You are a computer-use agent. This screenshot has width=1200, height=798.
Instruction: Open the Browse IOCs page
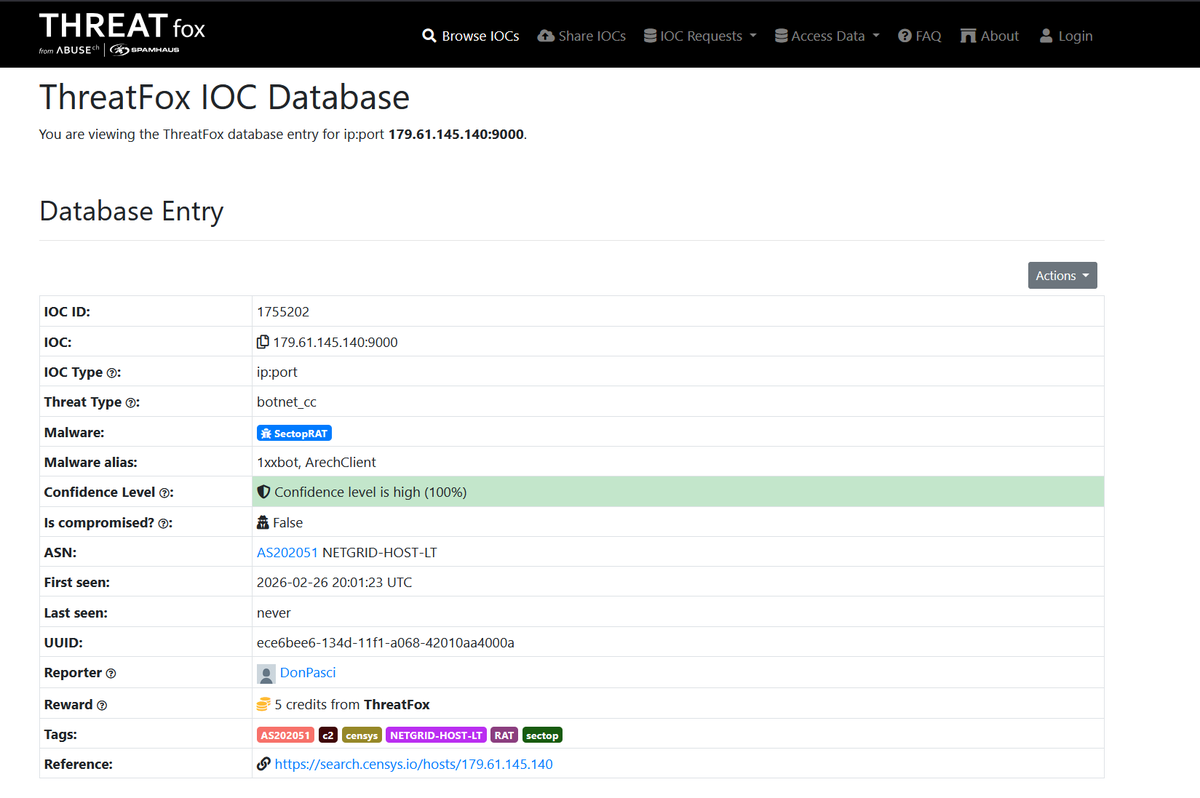pyautogui.click(x=471, y=36)
